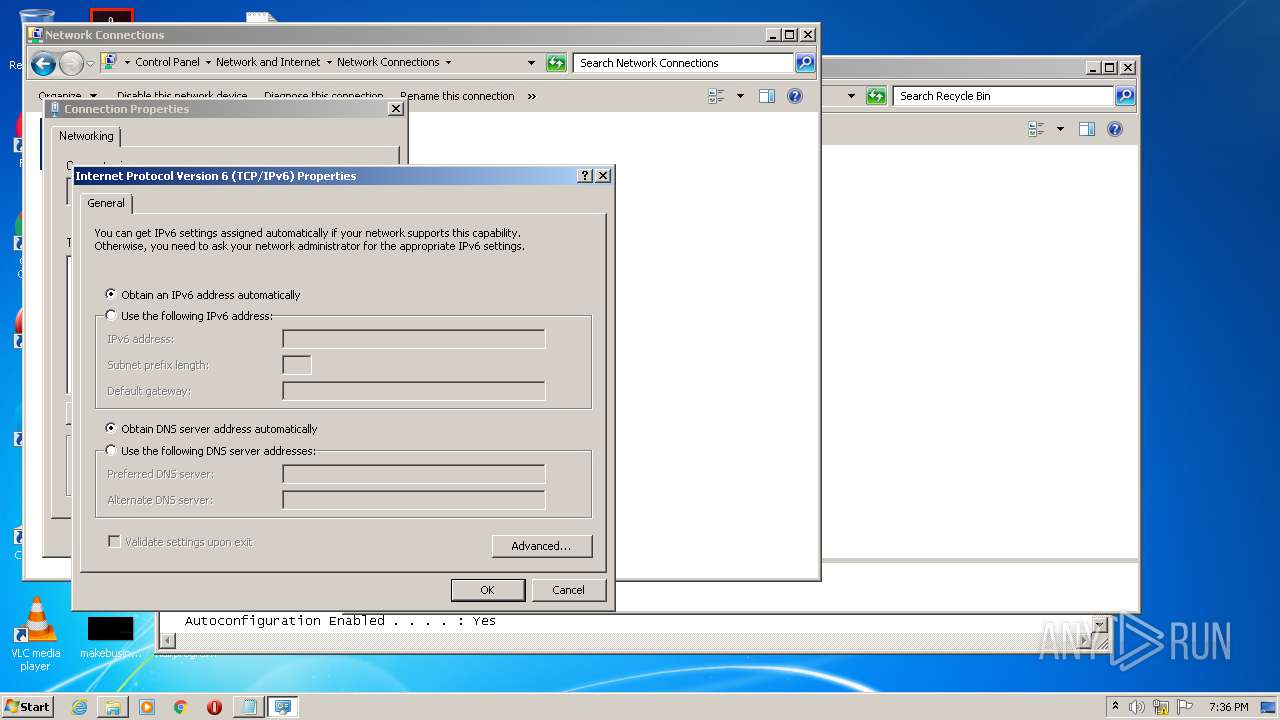1280x720 pixels.
Task: Select the General tab
Action: (106, 203)
